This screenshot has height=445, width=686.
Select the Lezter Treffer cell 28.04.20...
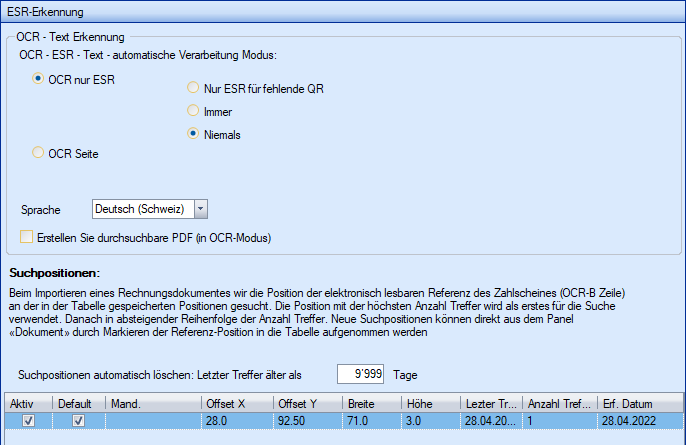point(492,421)
